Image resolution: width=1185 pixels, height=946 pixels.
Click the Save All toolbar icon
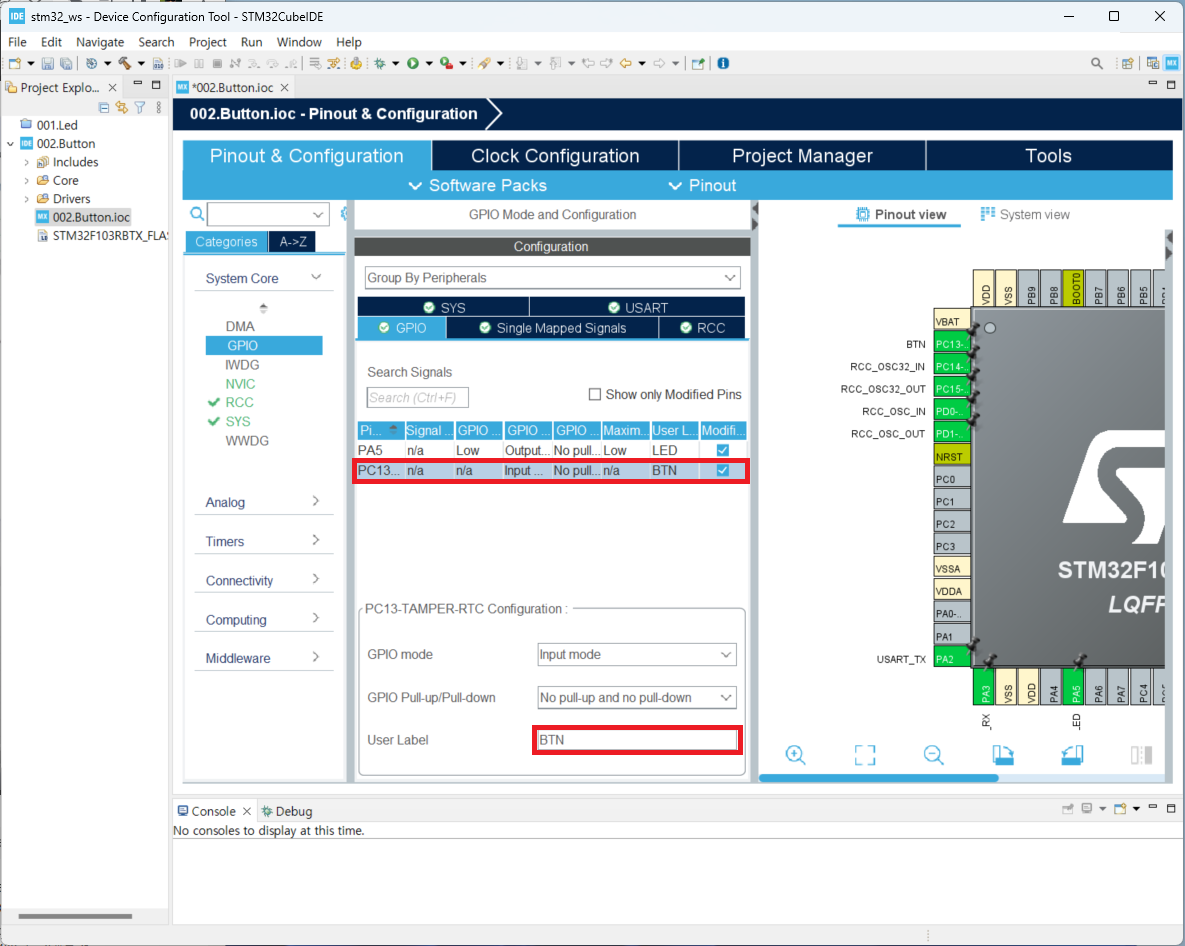pos(67,63)
